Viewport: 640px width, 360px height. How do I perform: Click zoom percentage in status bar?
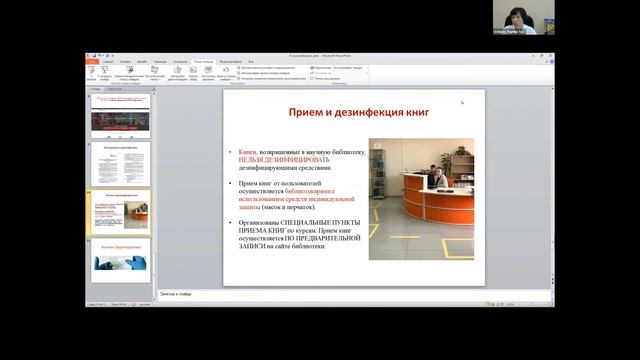point(510,304)
